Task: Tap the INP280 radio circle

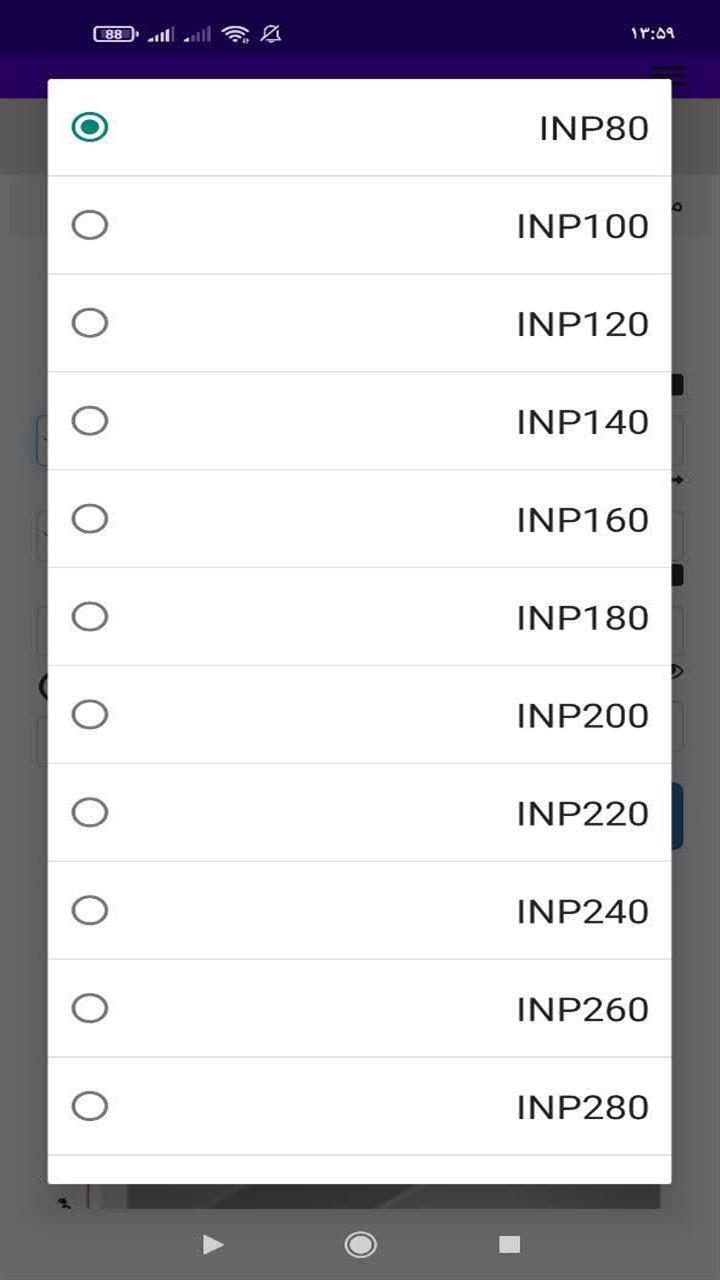Action: [x=90, y=1106]
